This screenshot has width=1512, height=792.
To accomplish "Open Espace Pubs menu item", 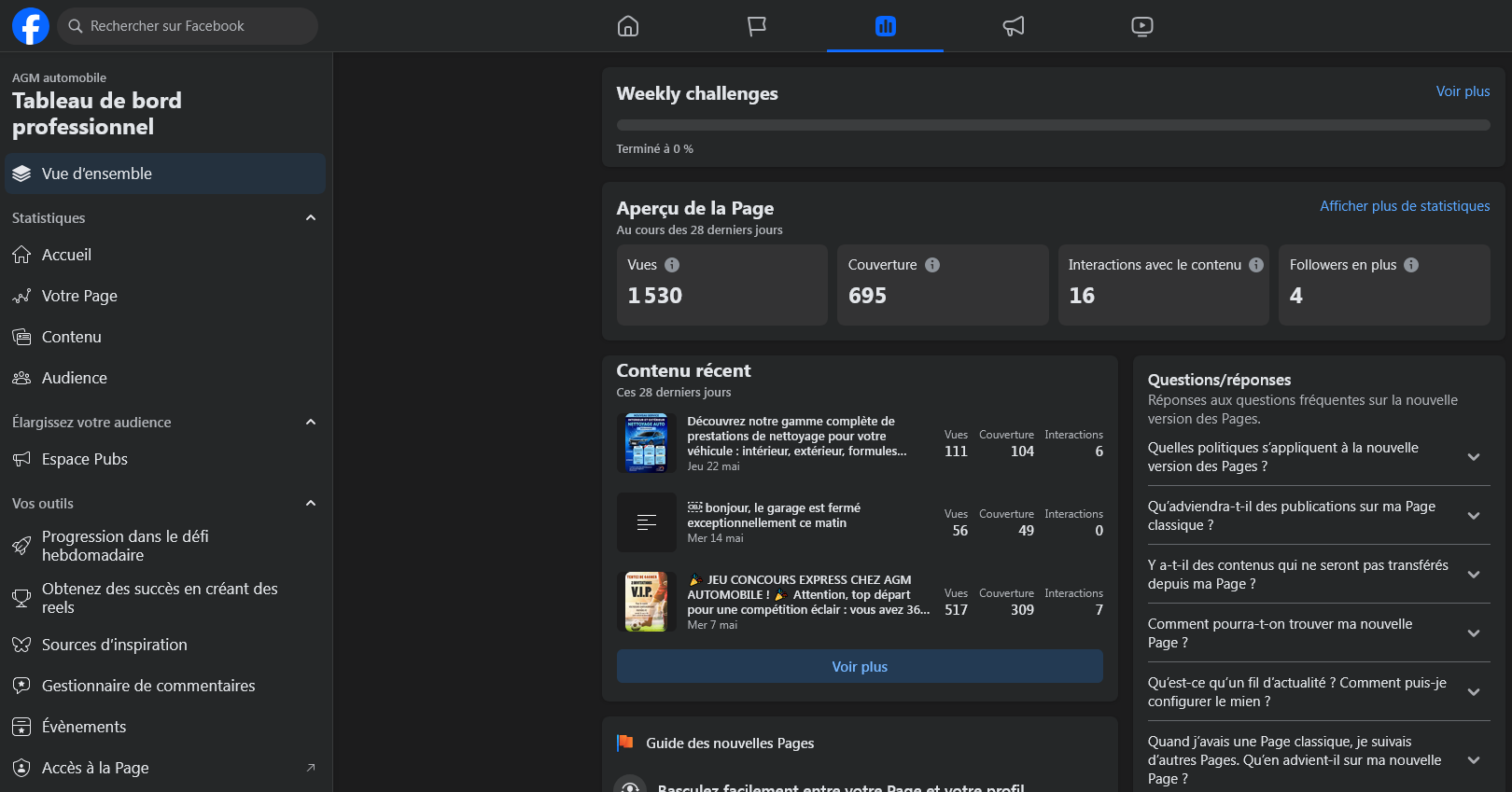I will pyautogui.click(x=165, y=459).
